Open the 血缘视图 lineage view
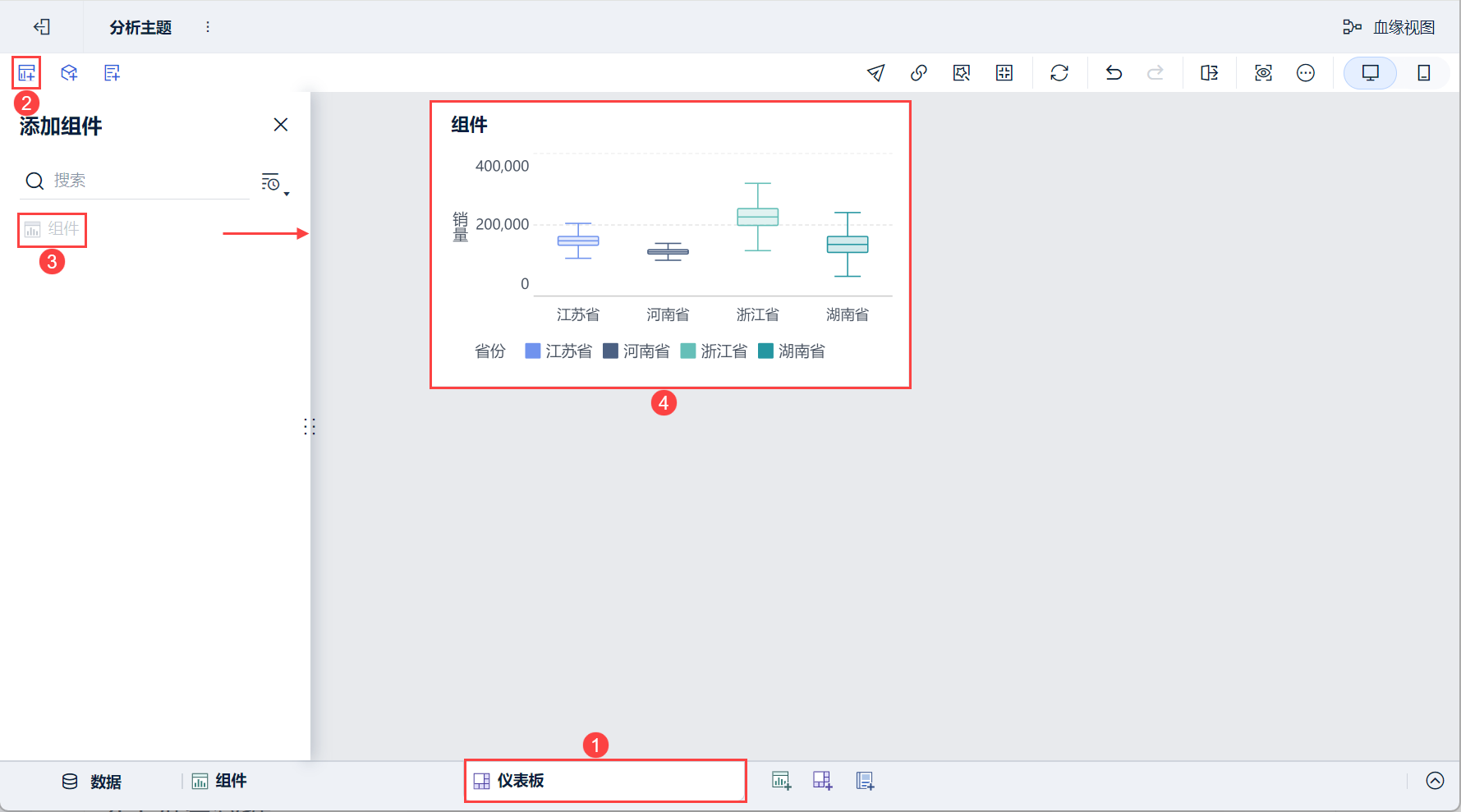 click(x=1389, y=27)
